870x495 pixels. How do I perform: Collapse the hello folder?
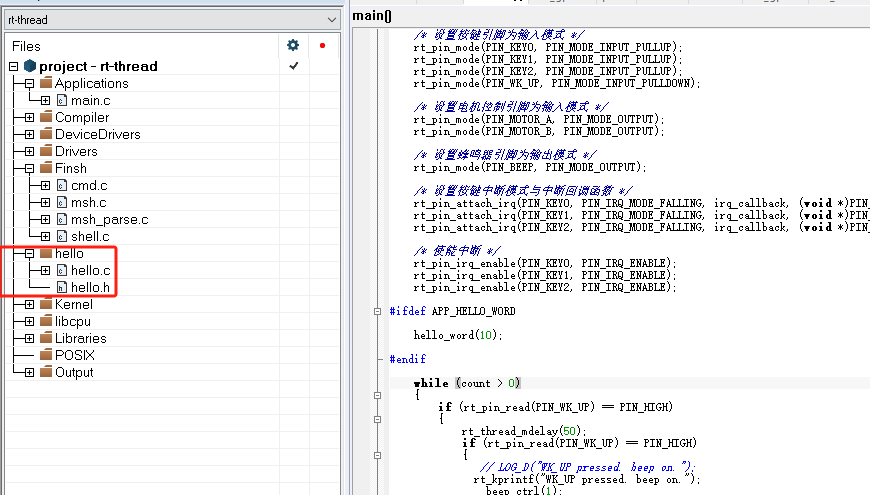click(x=29, y=254)
